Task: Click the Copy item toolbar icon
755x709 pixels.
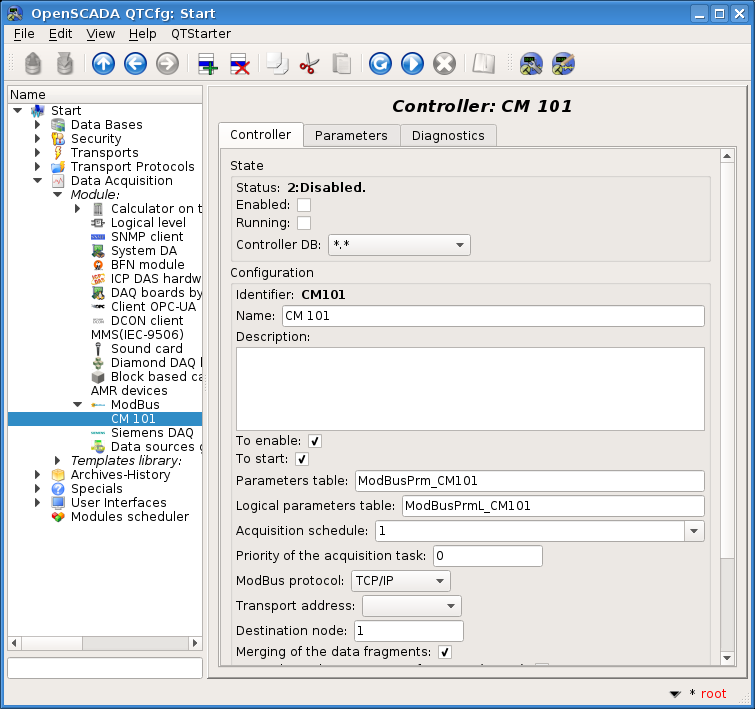Action: [277, 64]
